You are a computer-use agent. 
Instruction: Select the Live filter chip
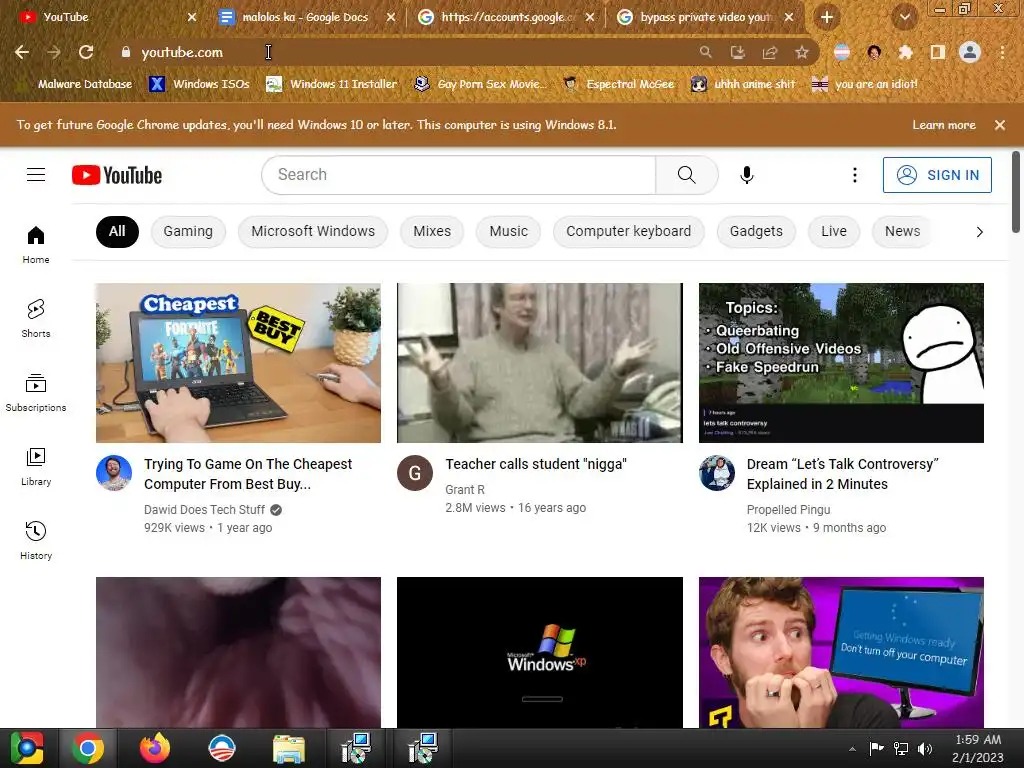click(x=834, y=232)
